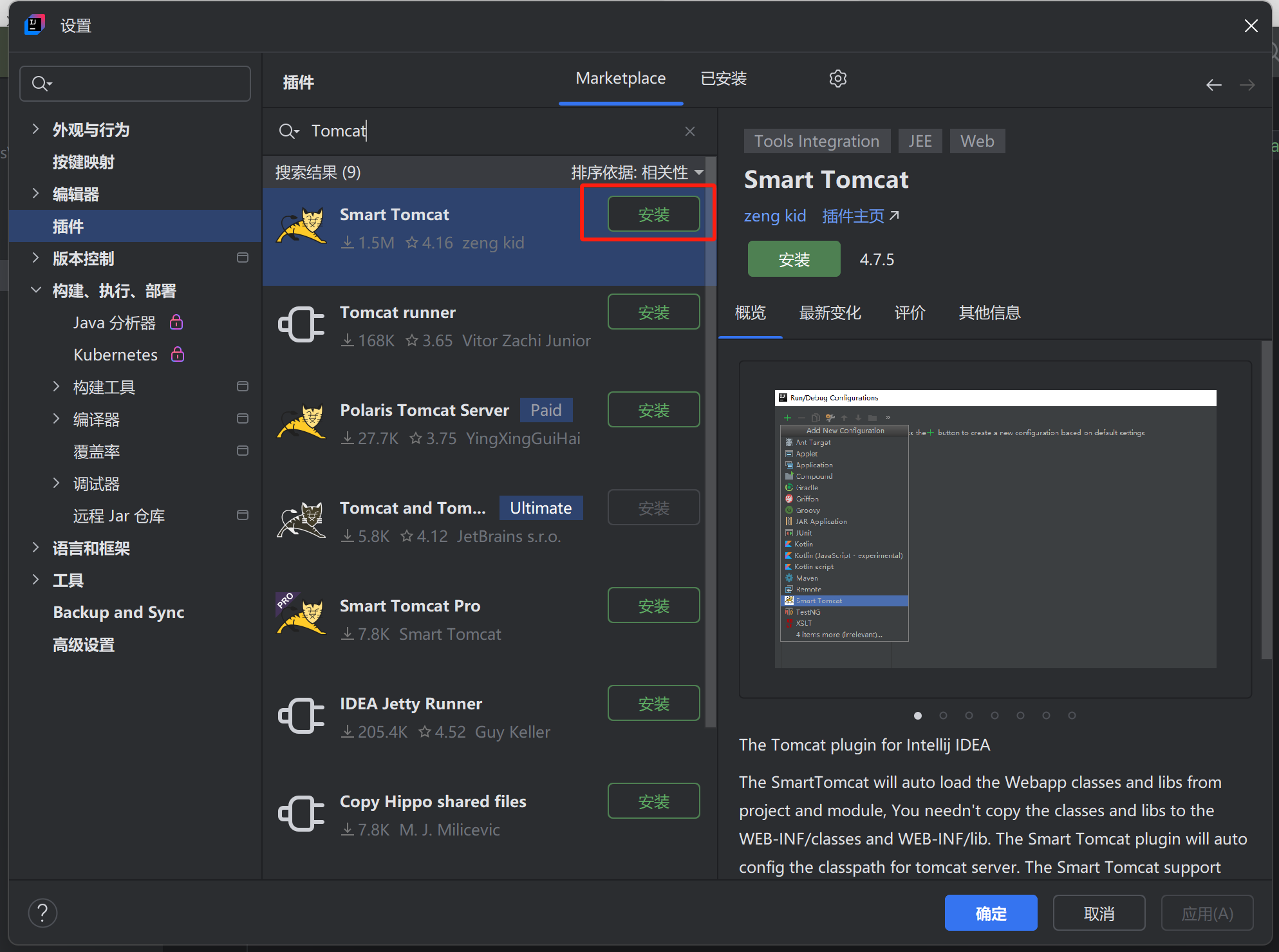Screen dimensions: 1279x952
Task: Click the JEE tag
Action: (x=920, y=141)
